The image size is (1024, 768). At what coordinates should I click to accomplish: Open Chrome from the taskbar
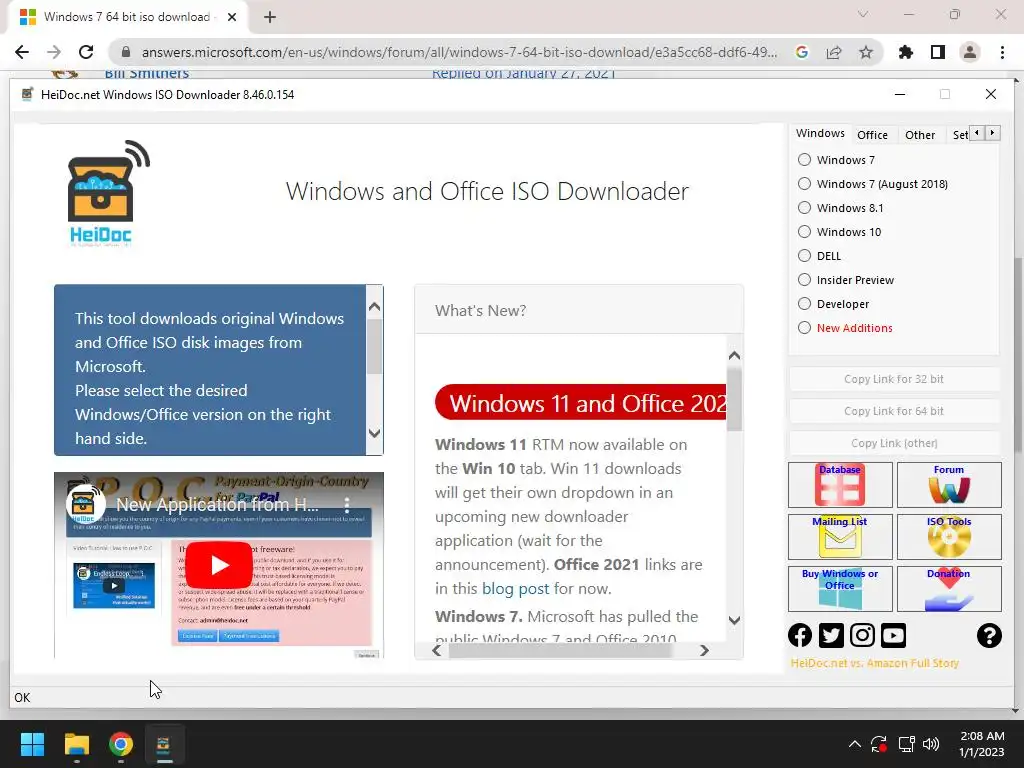(x=121, y=744)
